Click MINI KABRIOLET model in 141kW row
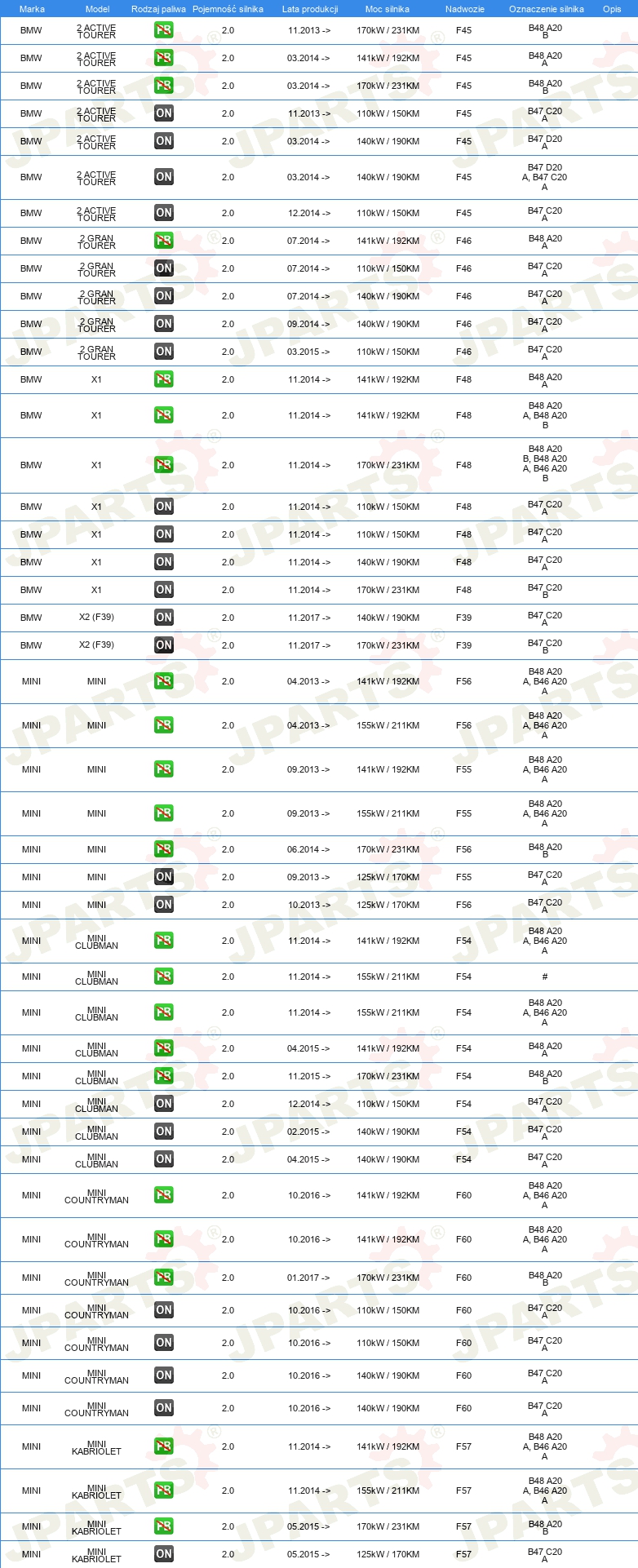This screenshot has width=638, height=1568. [96, 1447]
